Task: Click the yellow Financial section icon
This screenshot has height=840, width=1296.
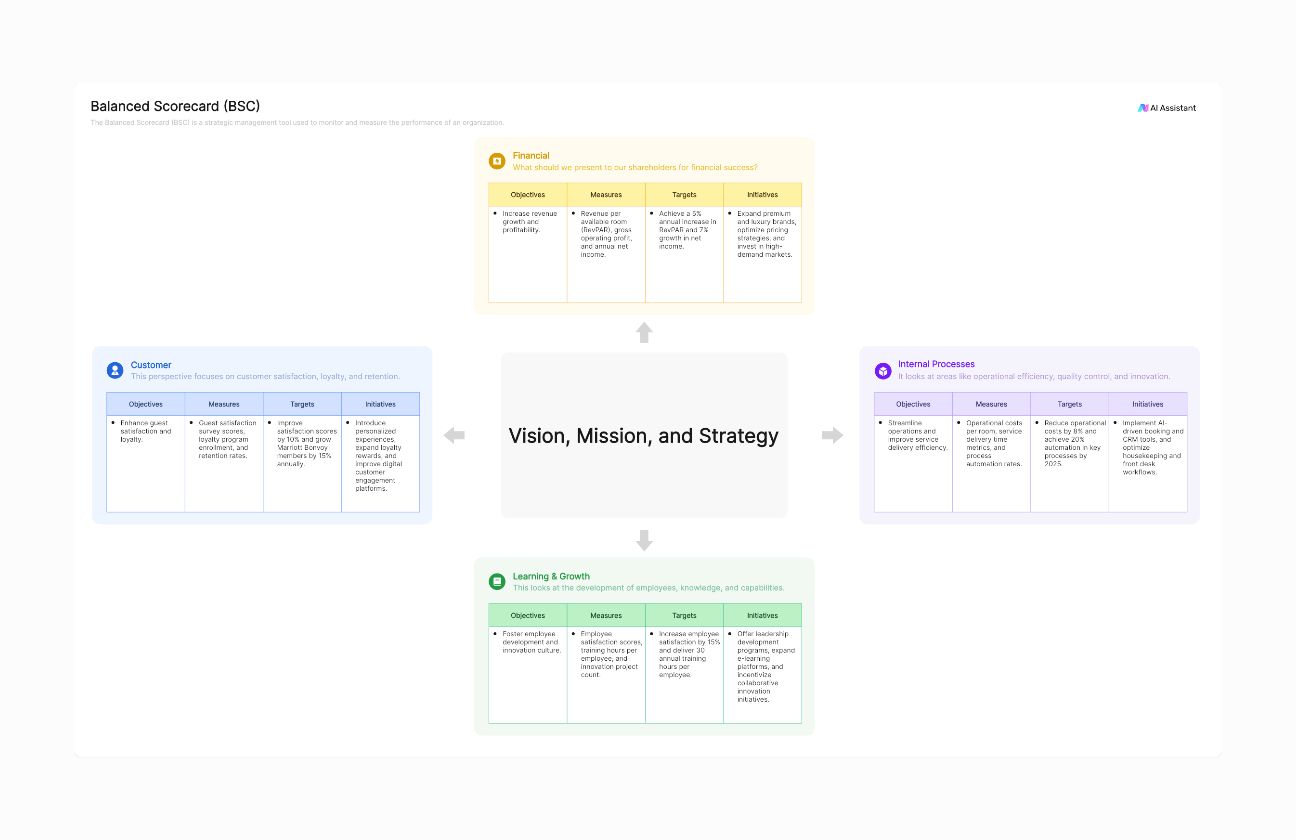Action: click(497, 161)
